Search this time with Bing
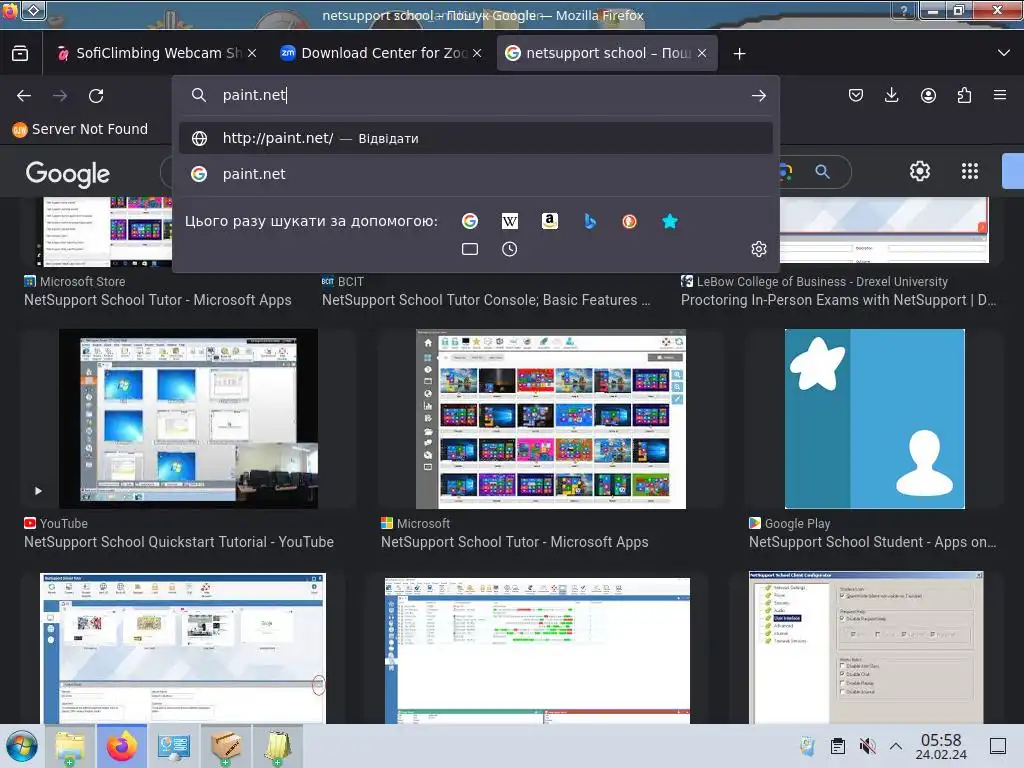This screenshot has width=1024, height=768. pos(590,221)
